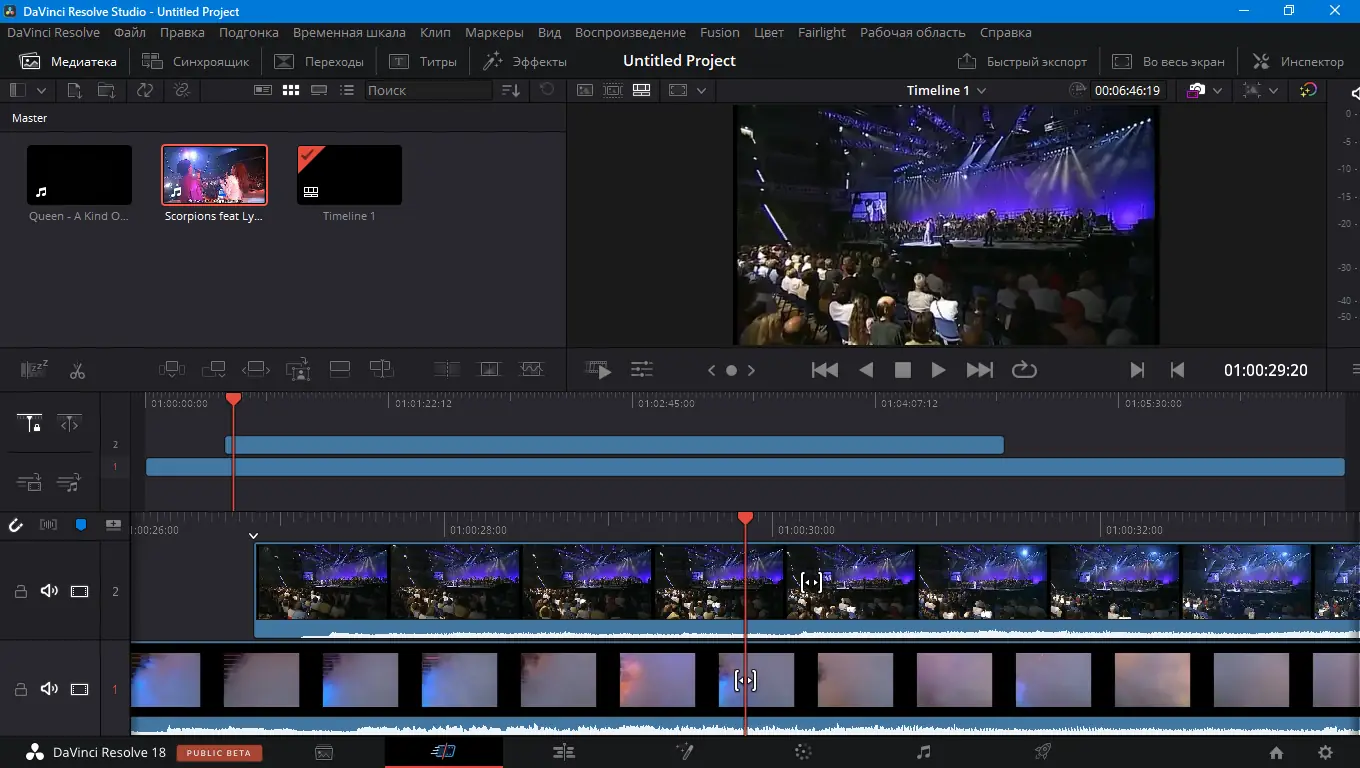Lock track 2
1360x768 pixels.
tap(19, 591)
